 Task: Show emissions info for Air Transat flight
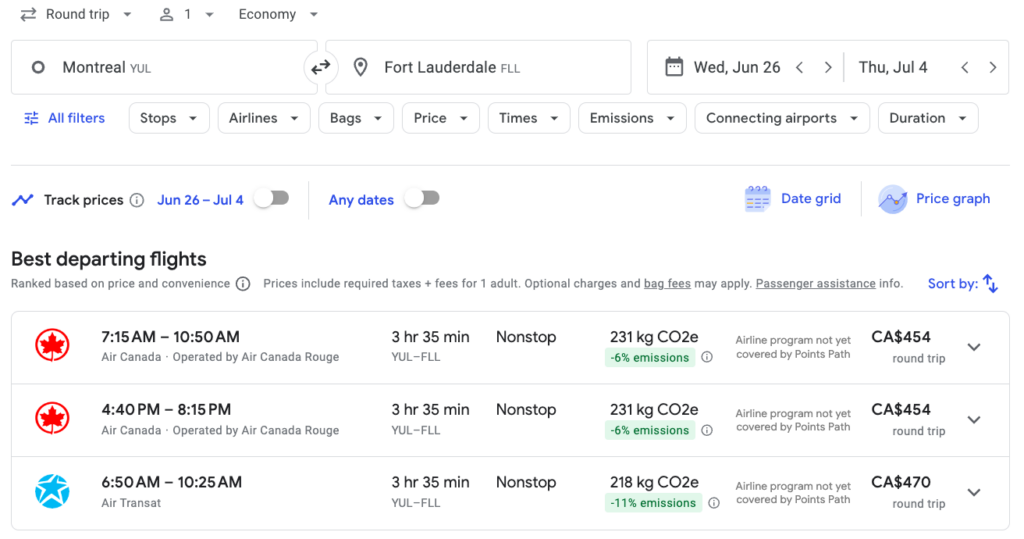click(x=713, y=503)
